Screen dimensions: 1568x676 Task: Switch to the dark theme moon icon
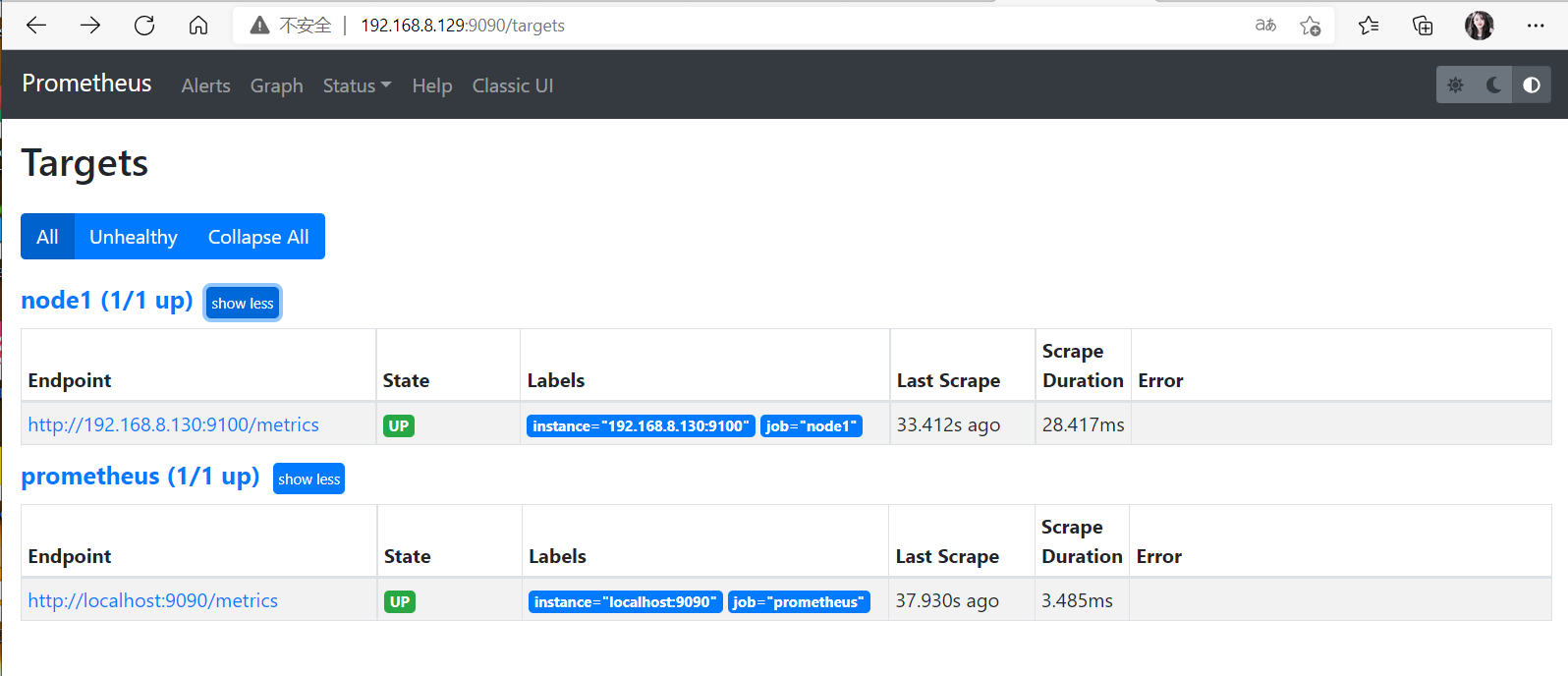point(1494,85)
